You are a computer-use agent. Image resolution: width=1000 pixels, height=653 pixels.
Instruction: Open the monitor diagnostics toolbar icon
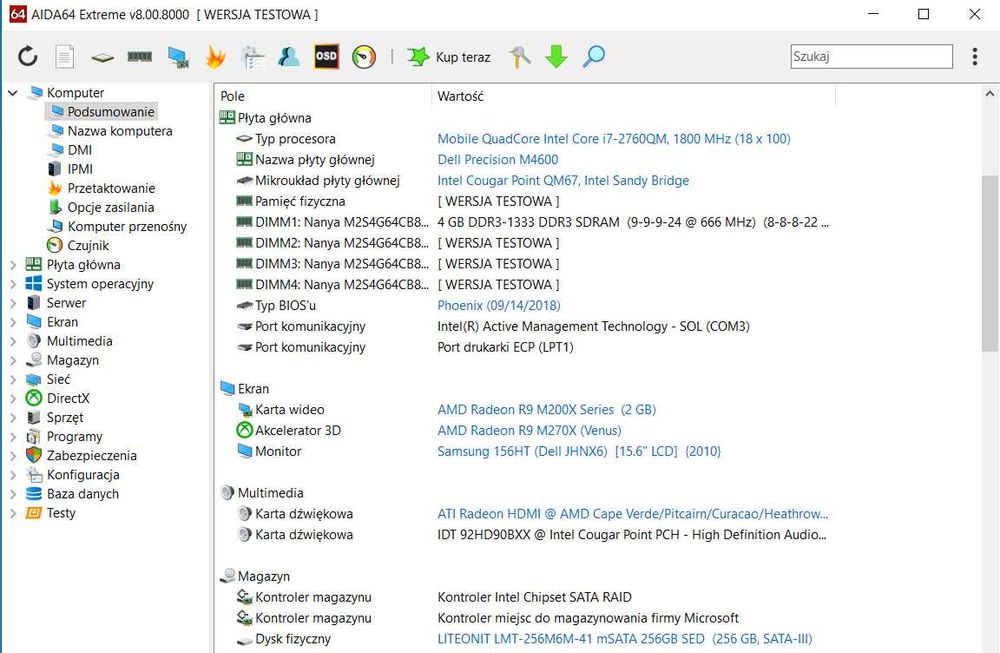click(x=178, y=57)
